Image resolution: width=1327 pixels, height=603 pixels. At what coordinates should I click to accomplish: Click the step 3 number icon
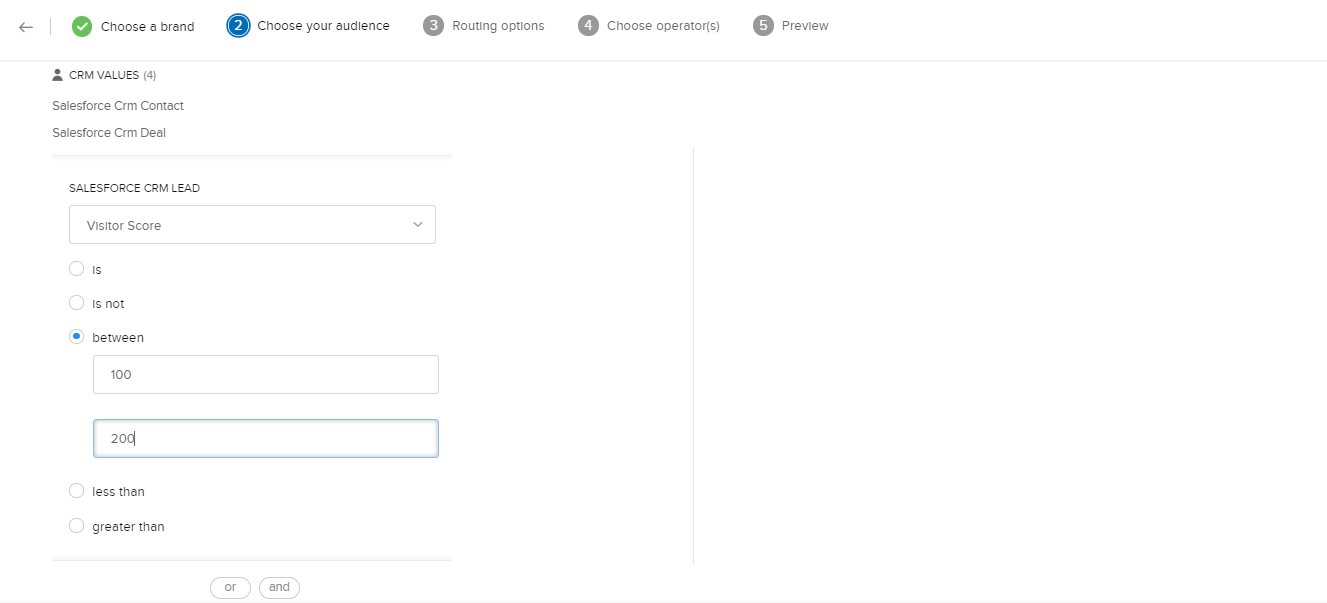433,26
